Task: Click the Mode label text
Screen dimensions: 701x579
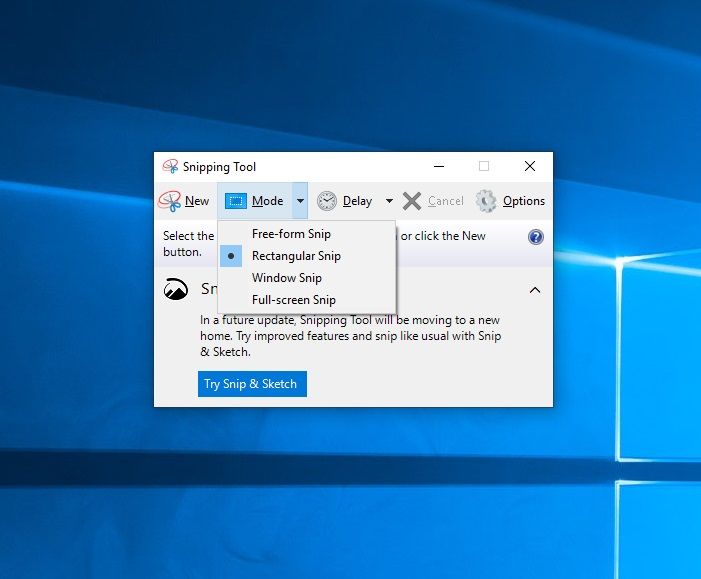Action: coord(267,201)
